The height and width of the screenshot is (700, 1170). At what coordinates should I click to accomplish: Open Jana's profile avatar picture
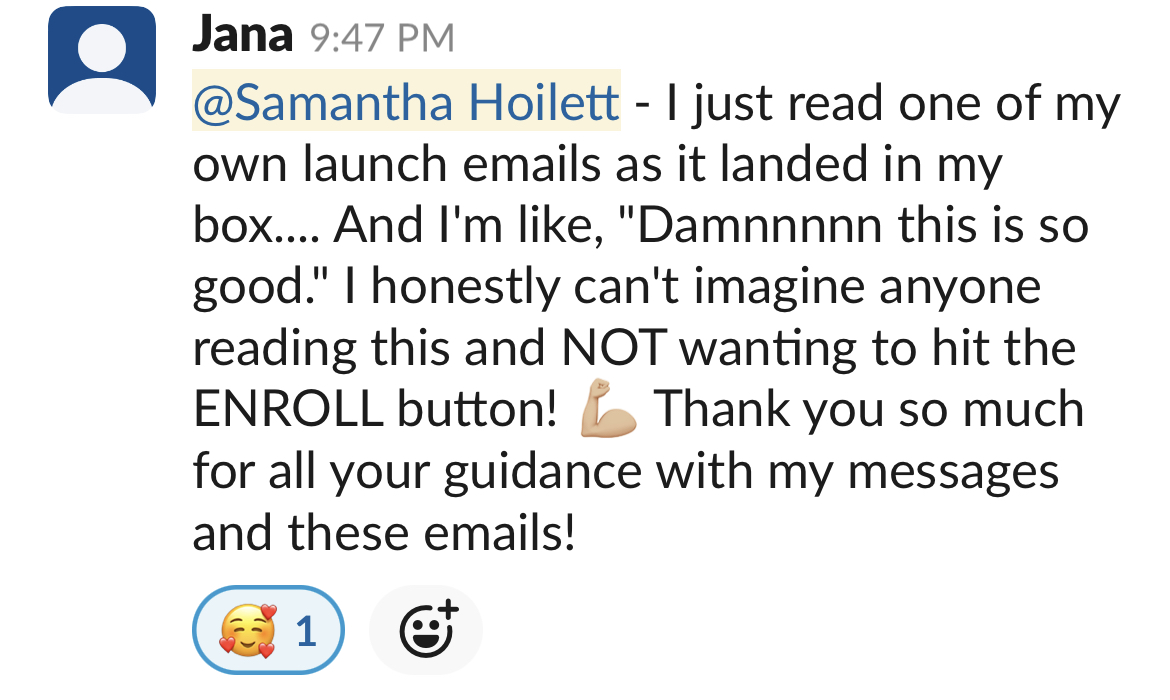101,60
